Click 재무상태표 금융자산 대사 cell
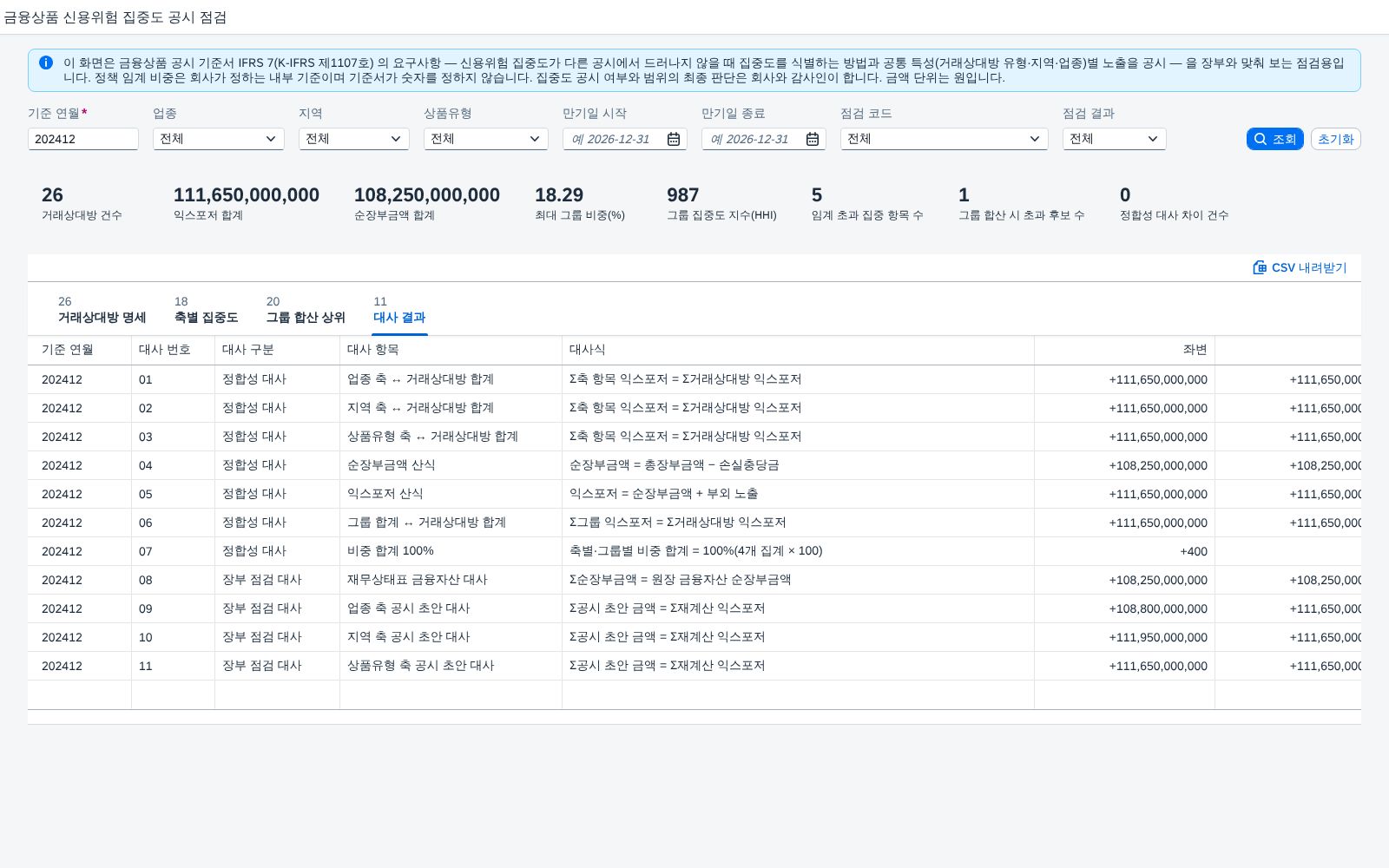This screenshot has height=868, width=1389. [451, 580]
